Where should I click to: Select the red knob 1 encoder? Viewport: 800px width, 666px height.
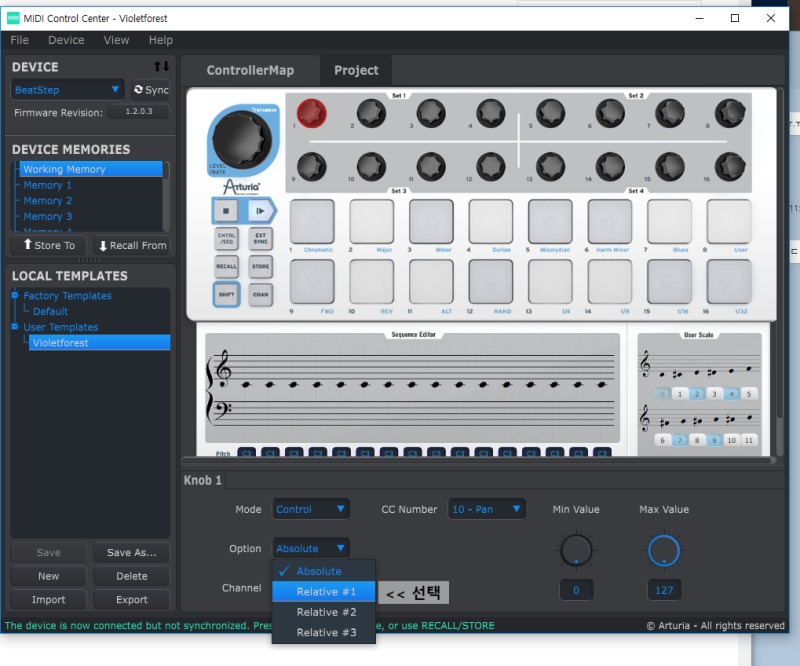312,113
